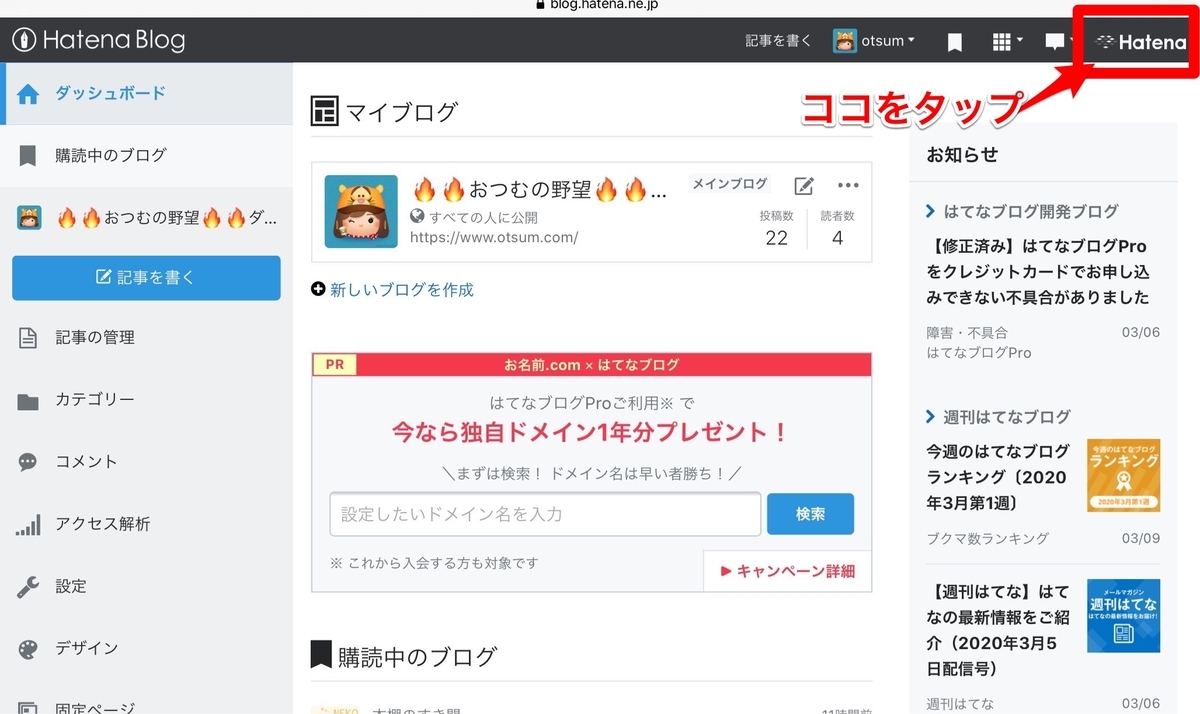This screenshot has height=714, width=1200.
Task: Click the document icon beside 記事の管理
Action: tap(28, 339)
